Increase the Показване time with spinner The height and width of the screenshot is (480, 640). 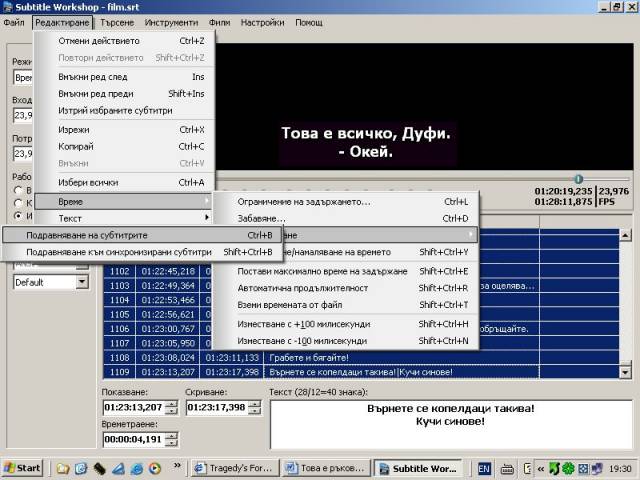[x=172, y=404]
